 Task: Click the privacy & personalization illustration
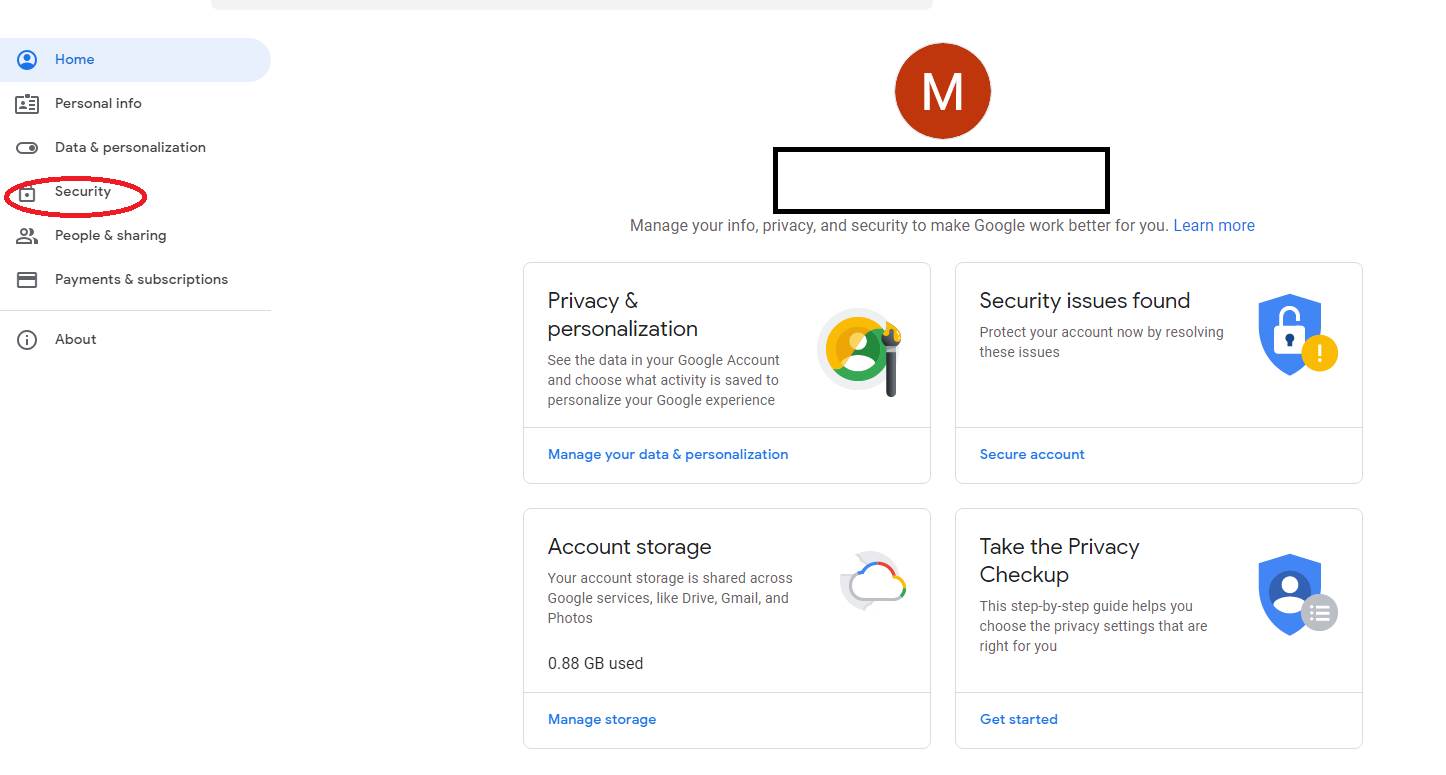[859, 351]
